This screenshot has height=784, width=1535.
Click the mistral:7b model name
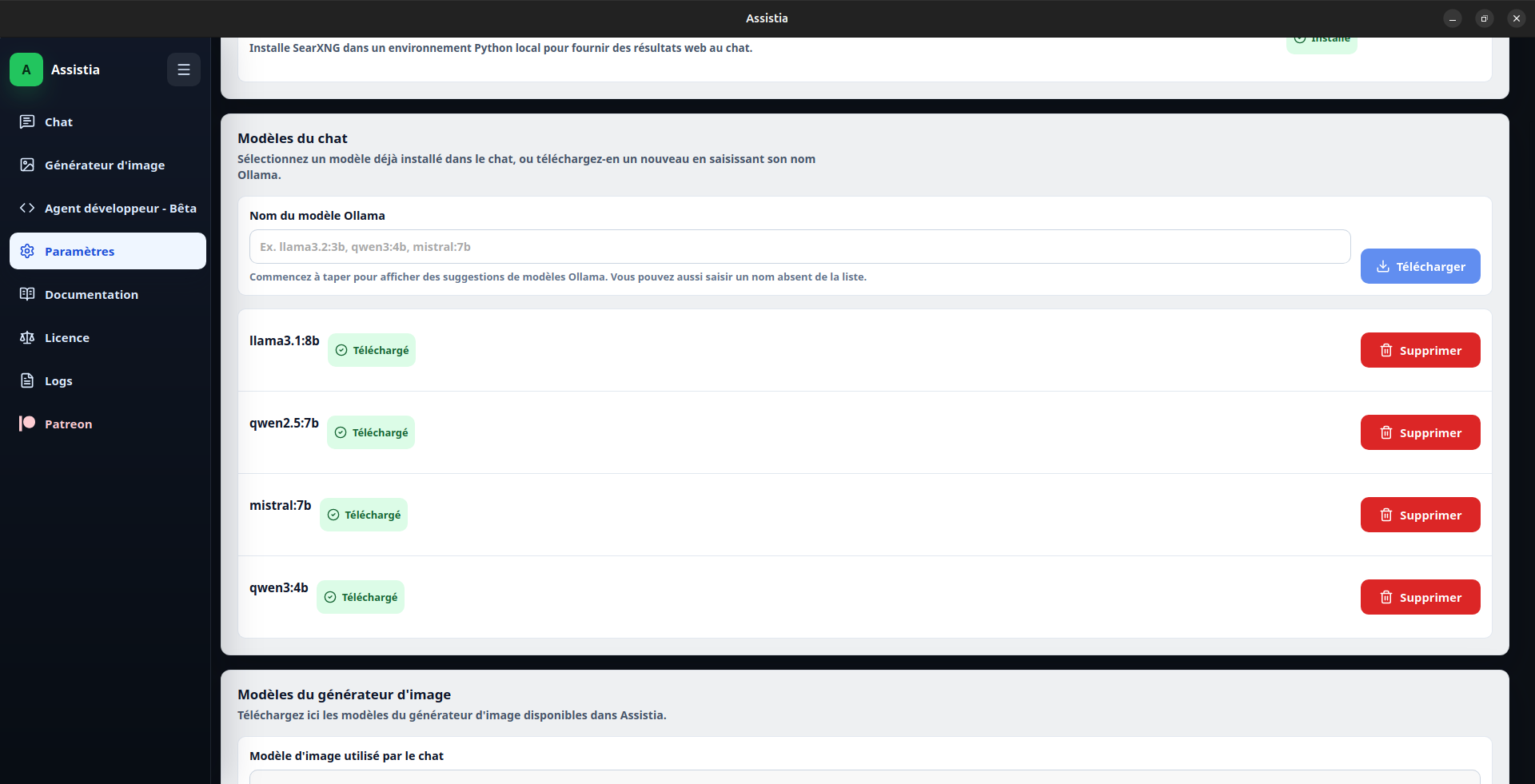coord(281,505)
